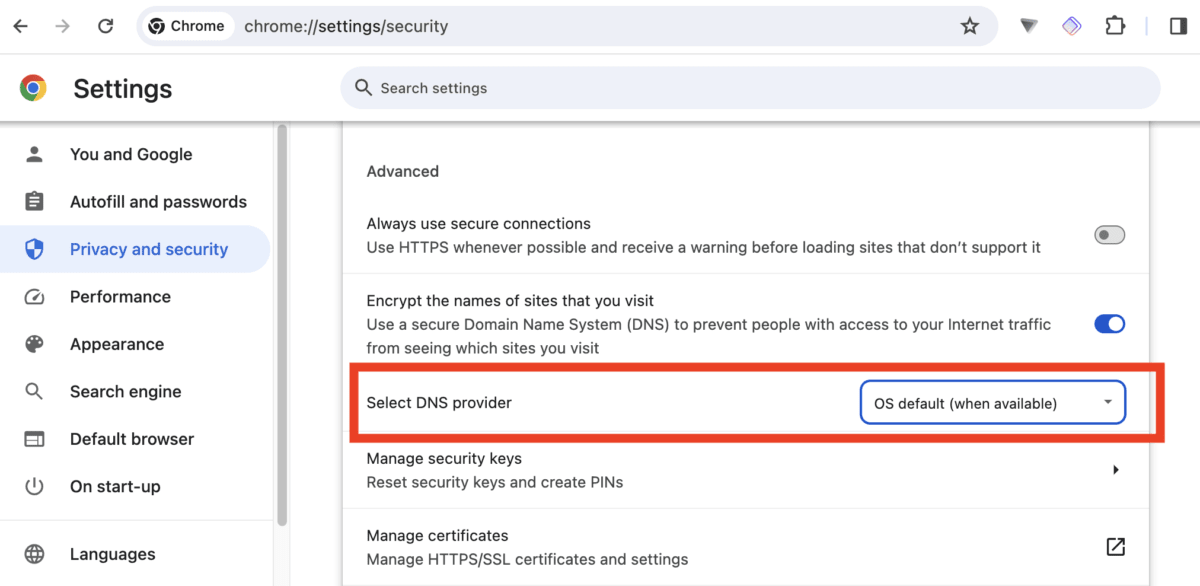Disable Encrypt the names of sites toggle
This screenshot has width=1200, height=586.
click(x=1110, y=324)
